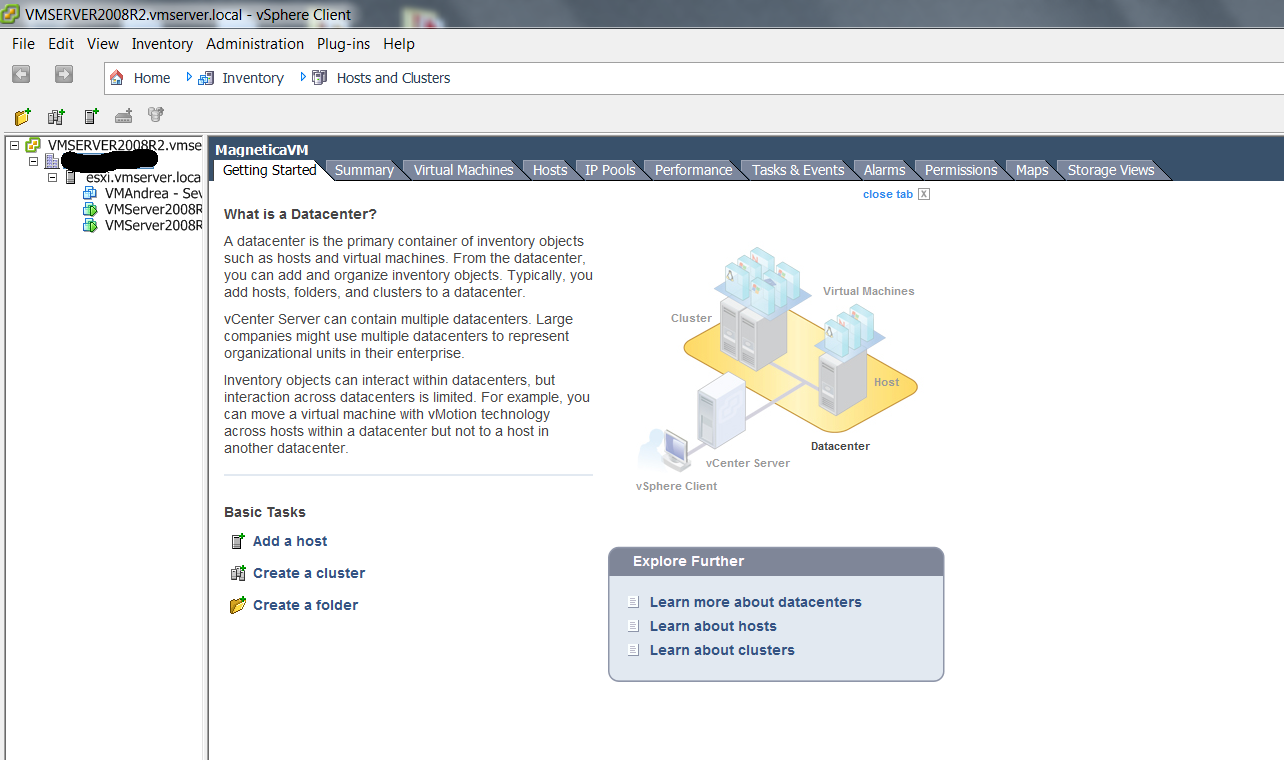This screenshot has width=1284, height=760.
Task: Switch to the Maps tab
Action: 1032,170
